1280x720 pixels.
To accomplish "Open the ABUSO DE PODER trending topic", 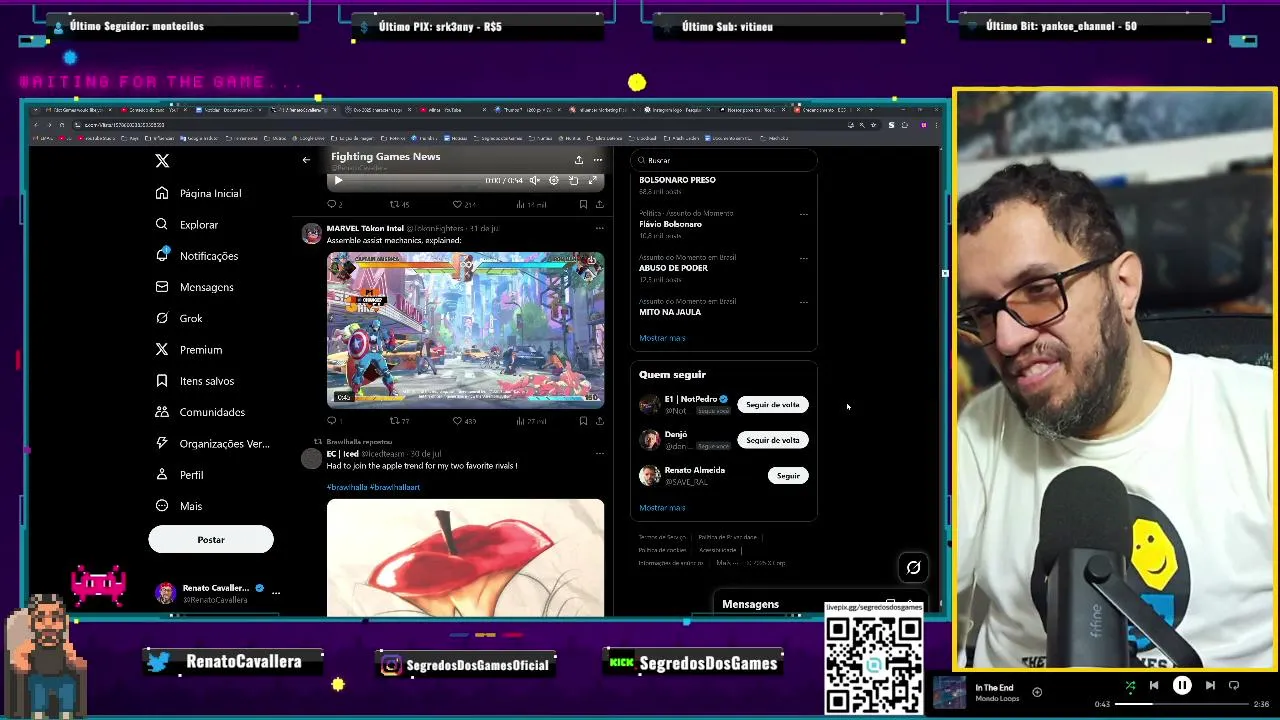I will (673, 268).
